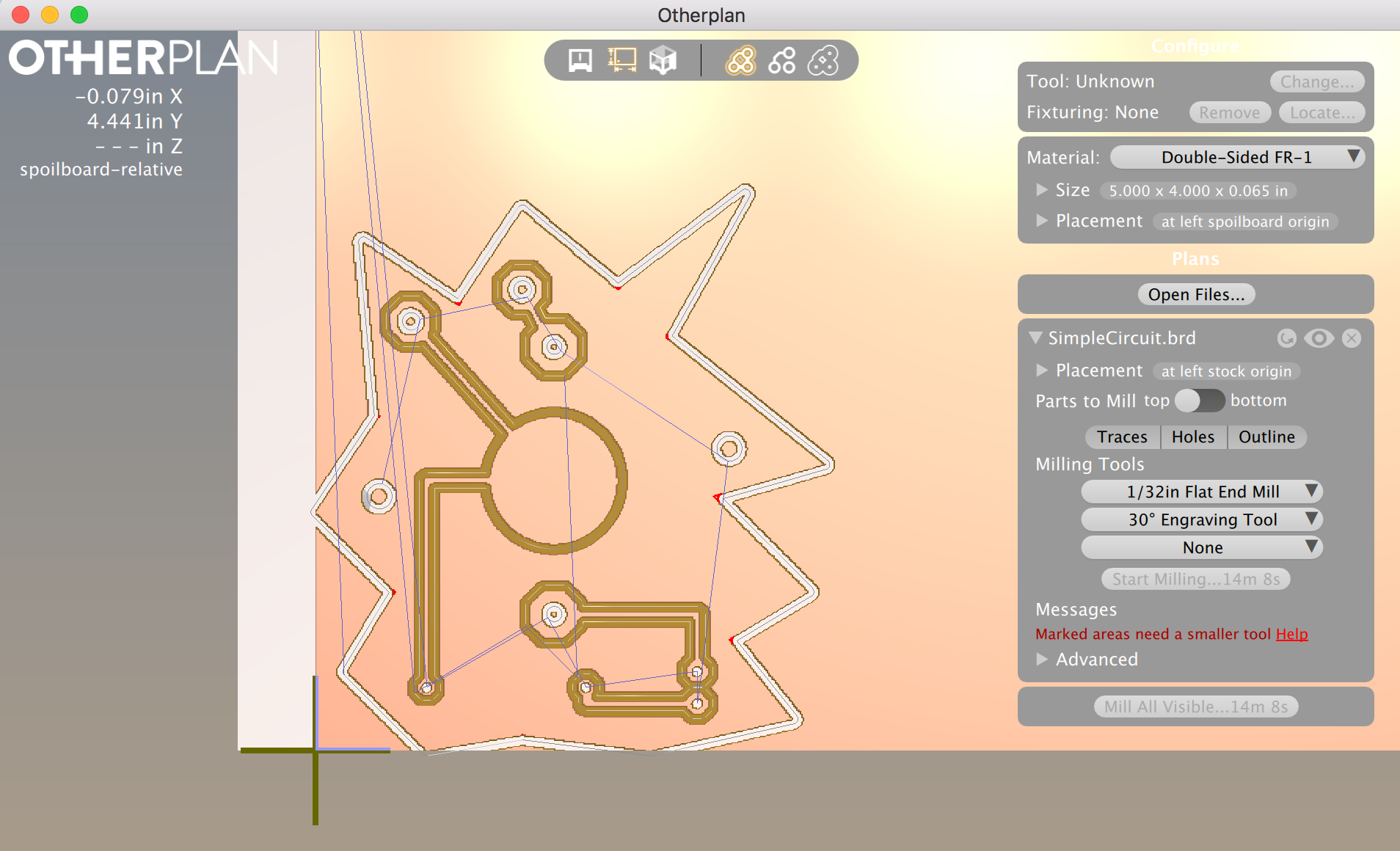Image resolution: width=1400 pixels, height=851 pixels.
Task: Select the rendered traces view icon
Action: click(x=741, y=60)
